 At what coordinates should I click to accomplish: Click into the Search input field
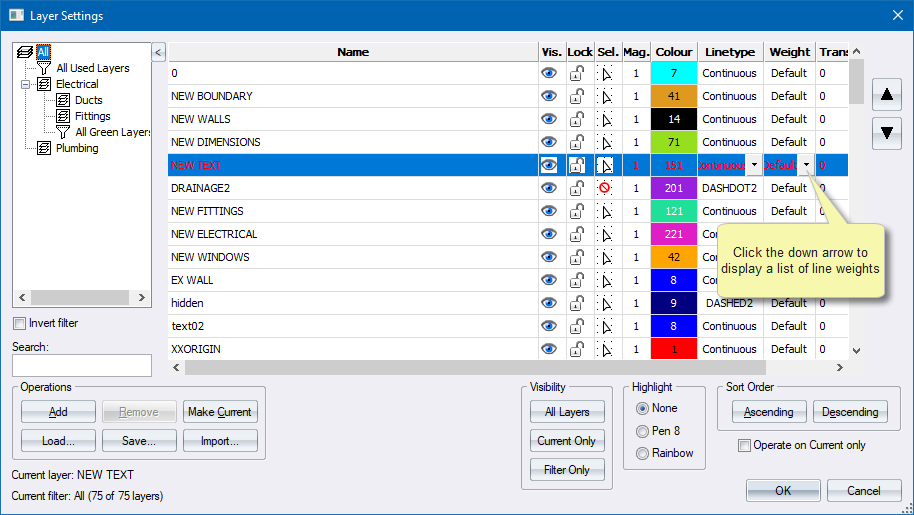point(82,366)
